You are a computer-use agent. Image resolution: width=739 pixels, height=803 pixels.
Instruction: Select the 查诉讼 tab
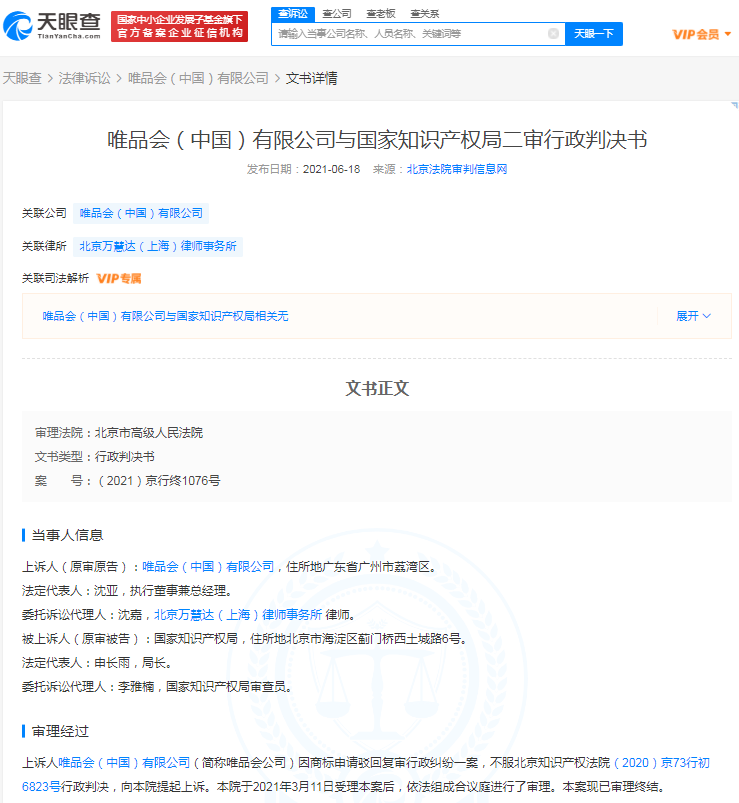coord(292,14)
